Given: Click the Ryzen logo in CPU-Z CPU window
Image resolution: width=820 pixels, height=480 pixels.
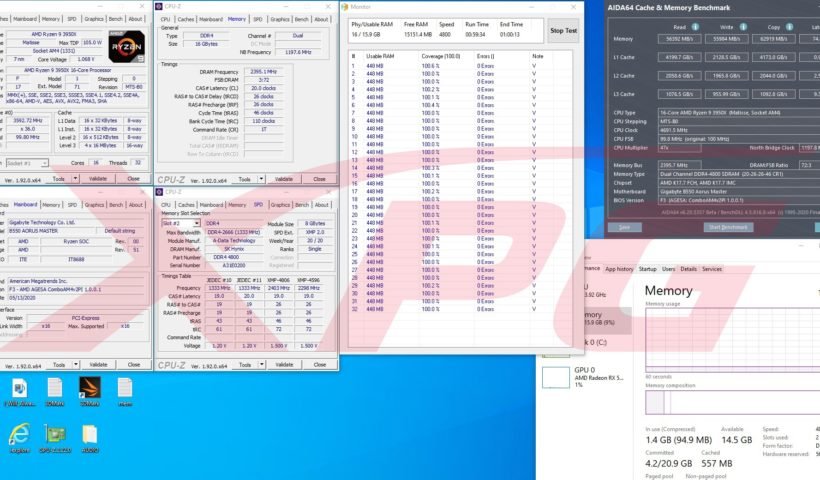Looking at the screenshot, I should point(127,47).
